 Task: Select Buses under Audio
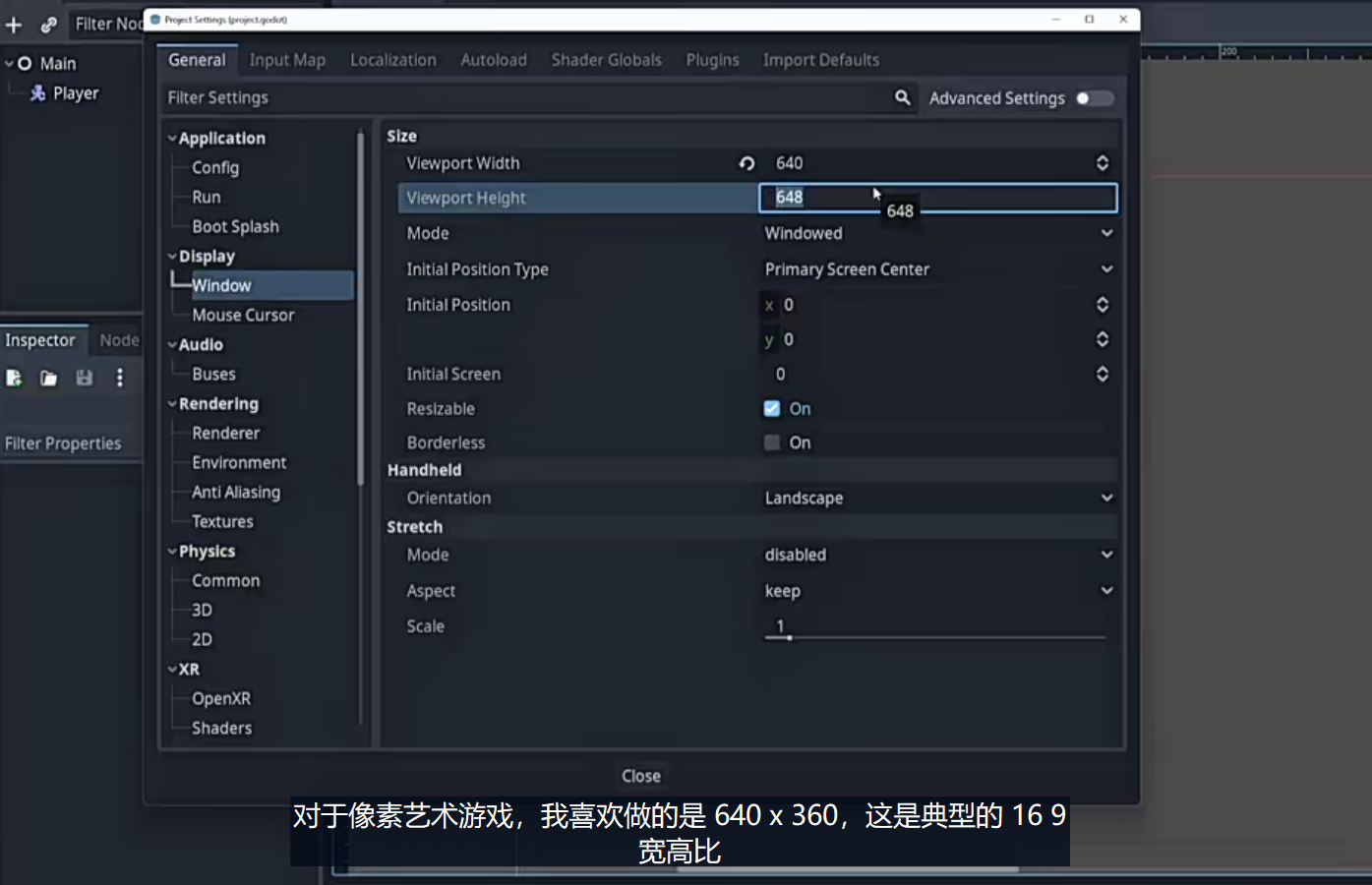coord(213,375)
